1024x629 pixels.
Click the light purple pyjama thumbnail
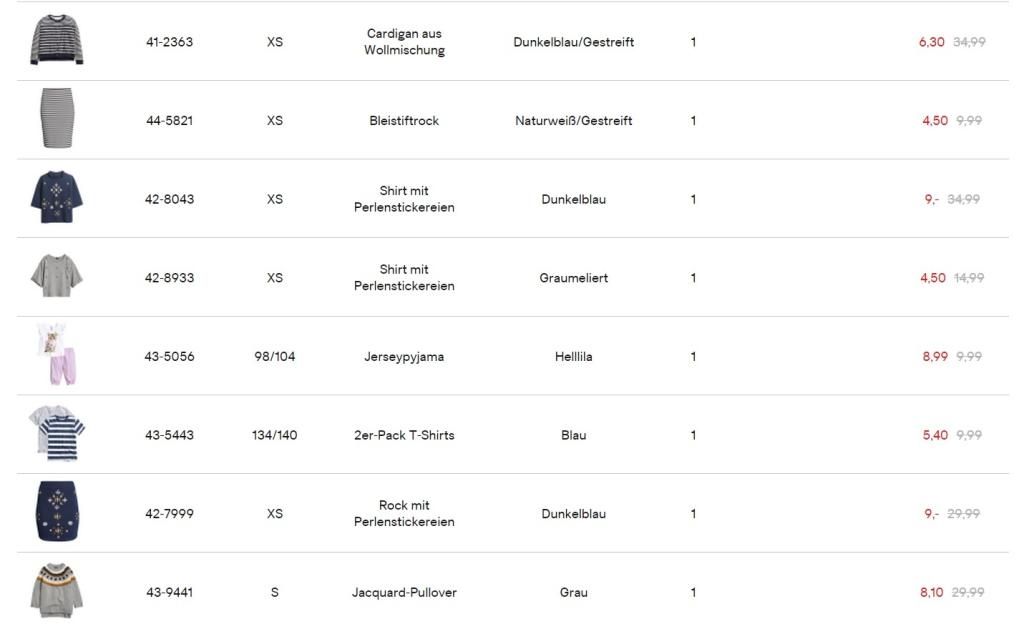coord(57,354)
